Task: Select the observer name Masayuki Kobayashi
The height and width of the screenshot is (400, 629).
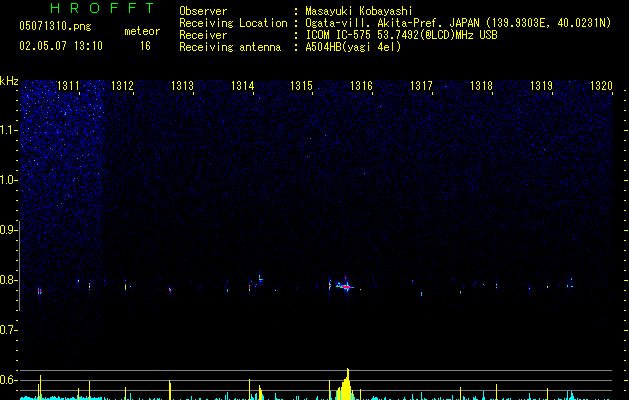Action: [359, 11]
